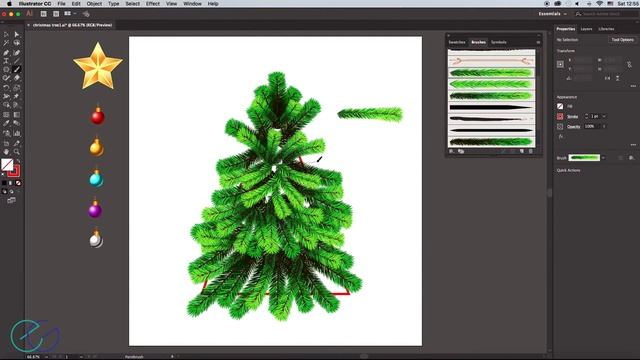Open the Opacity value dropdown
This screenshot has width=640, height=360.
(604, 127)
